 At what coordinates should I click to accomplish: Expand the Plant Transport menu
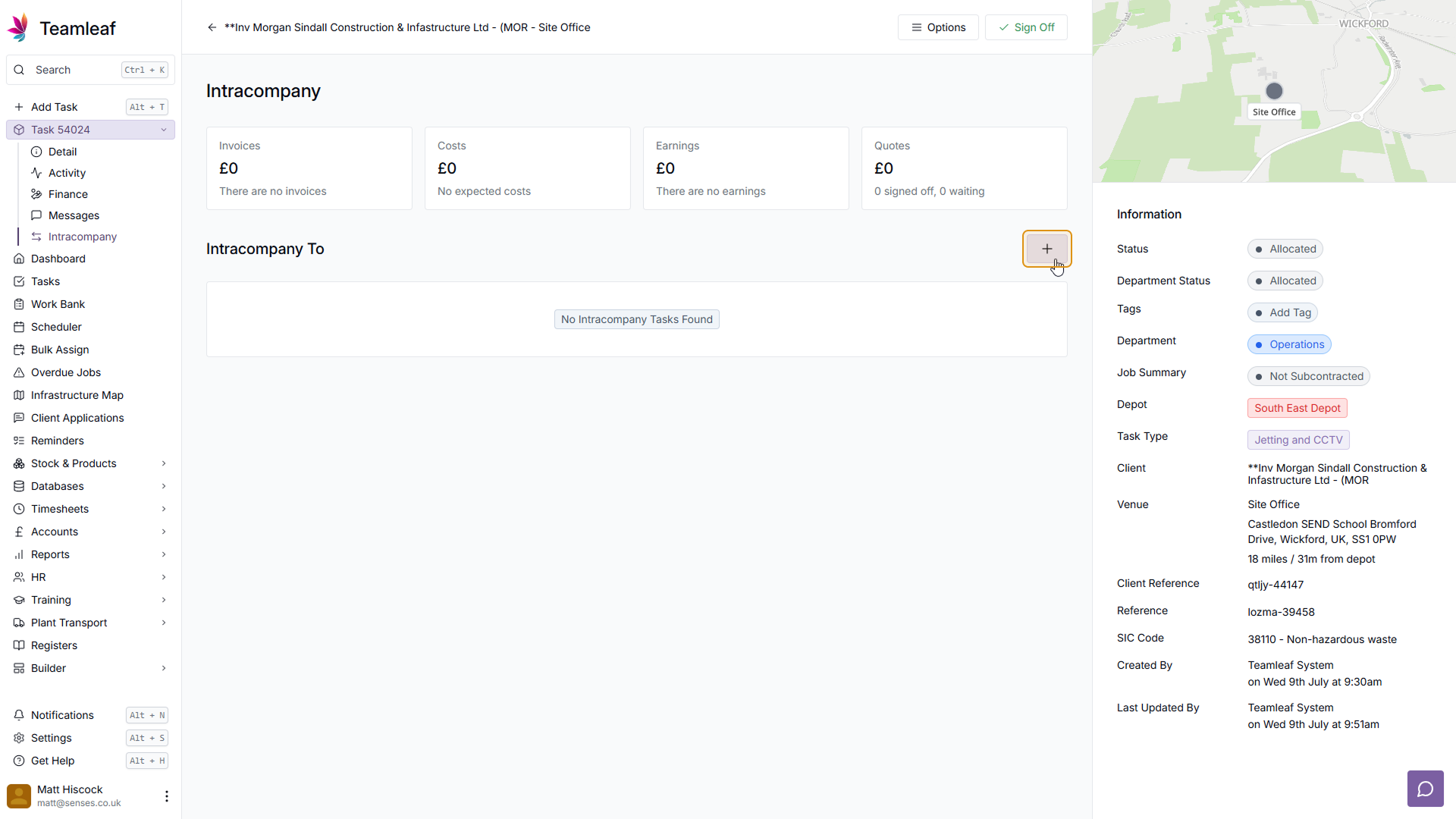click(x=163, y=623)
